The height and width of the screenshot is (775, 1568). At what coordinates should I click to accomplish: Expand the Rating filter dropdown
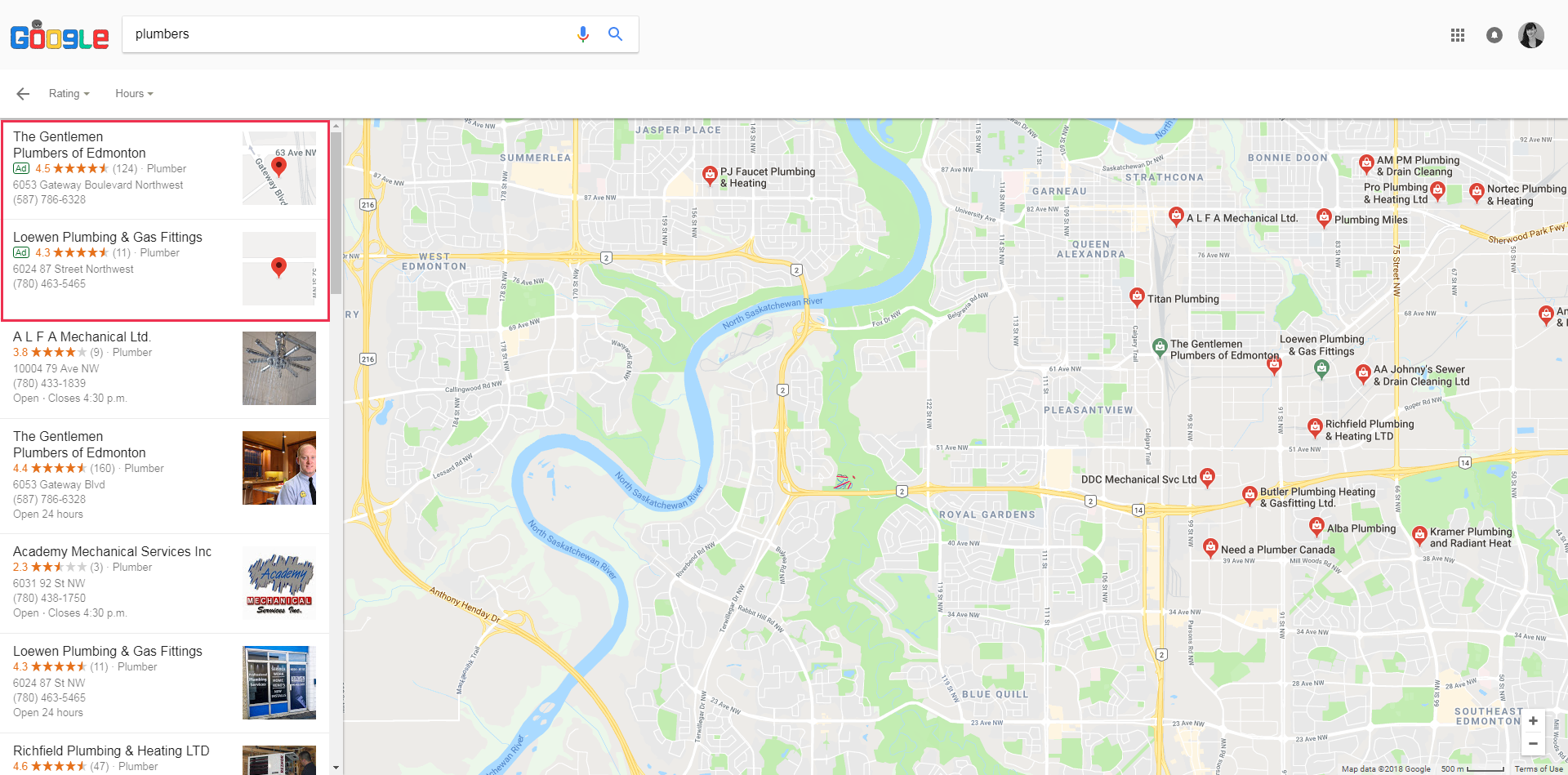point(69,94)
